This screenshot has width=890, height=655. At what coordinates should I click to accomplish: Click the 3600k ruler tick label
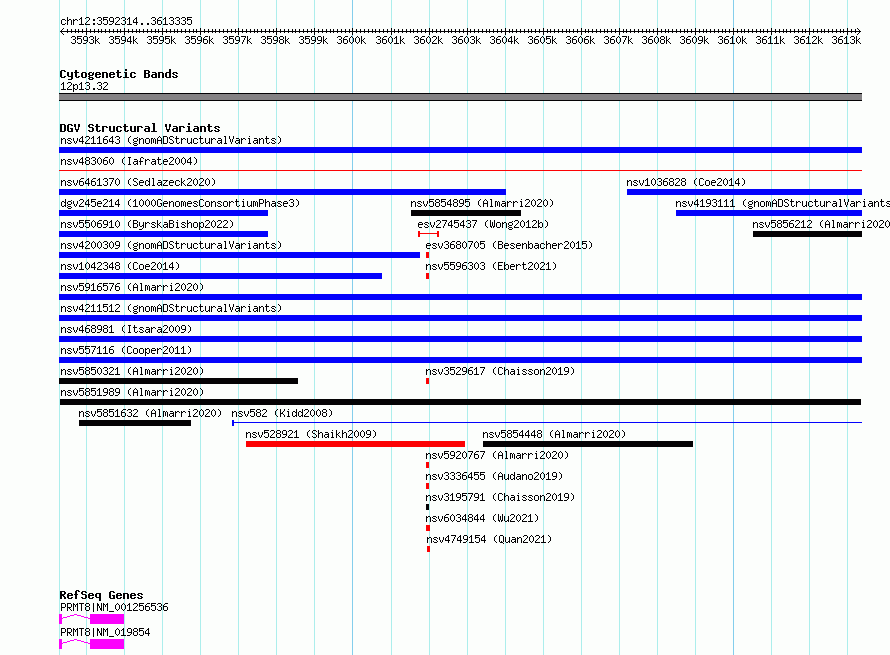tap(351, 40)
